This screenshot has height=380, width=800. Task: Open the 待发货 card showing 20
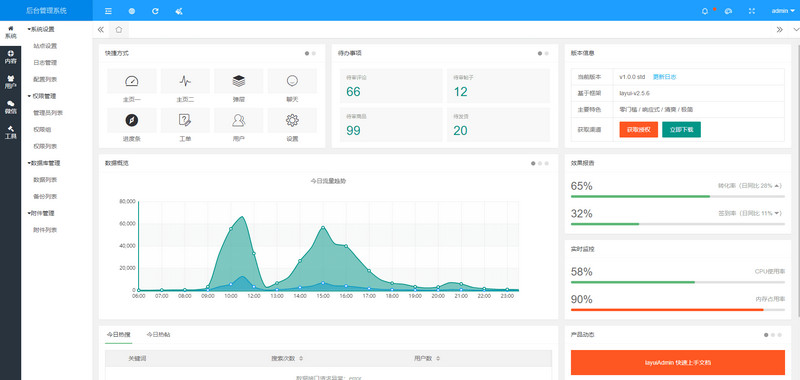498,124
